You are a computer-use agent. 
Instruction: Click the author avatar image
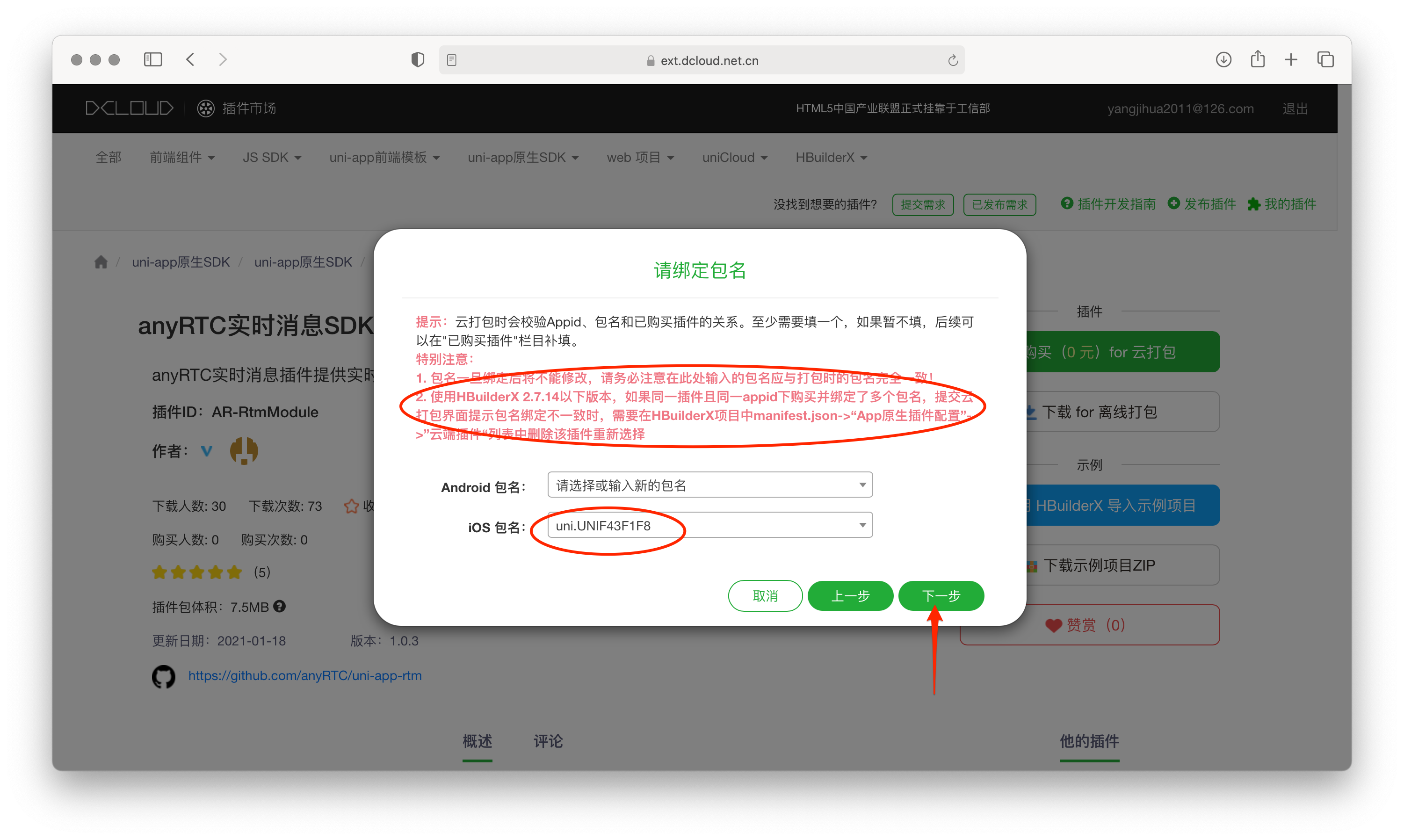point(244,451)
